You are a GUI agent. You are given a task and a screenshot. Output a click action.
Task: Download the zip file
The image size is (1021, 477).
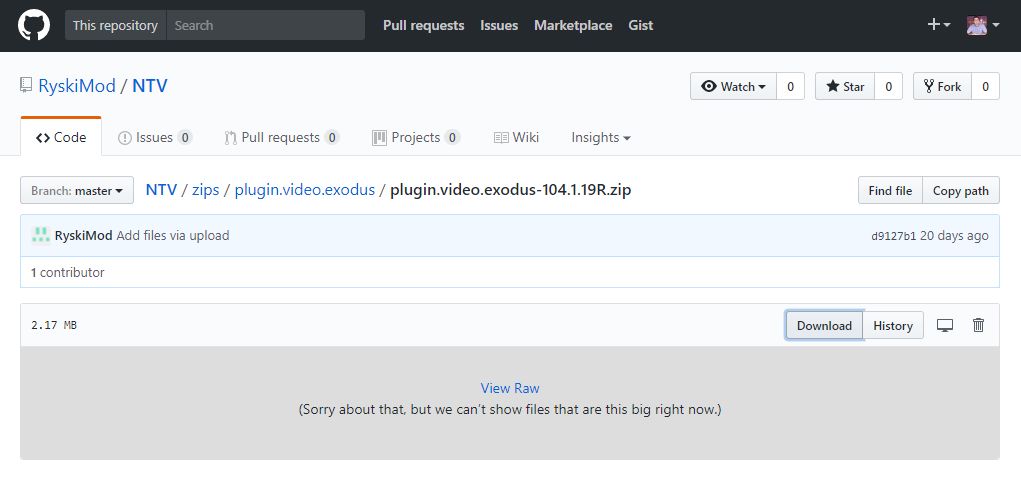pos(824,325)
